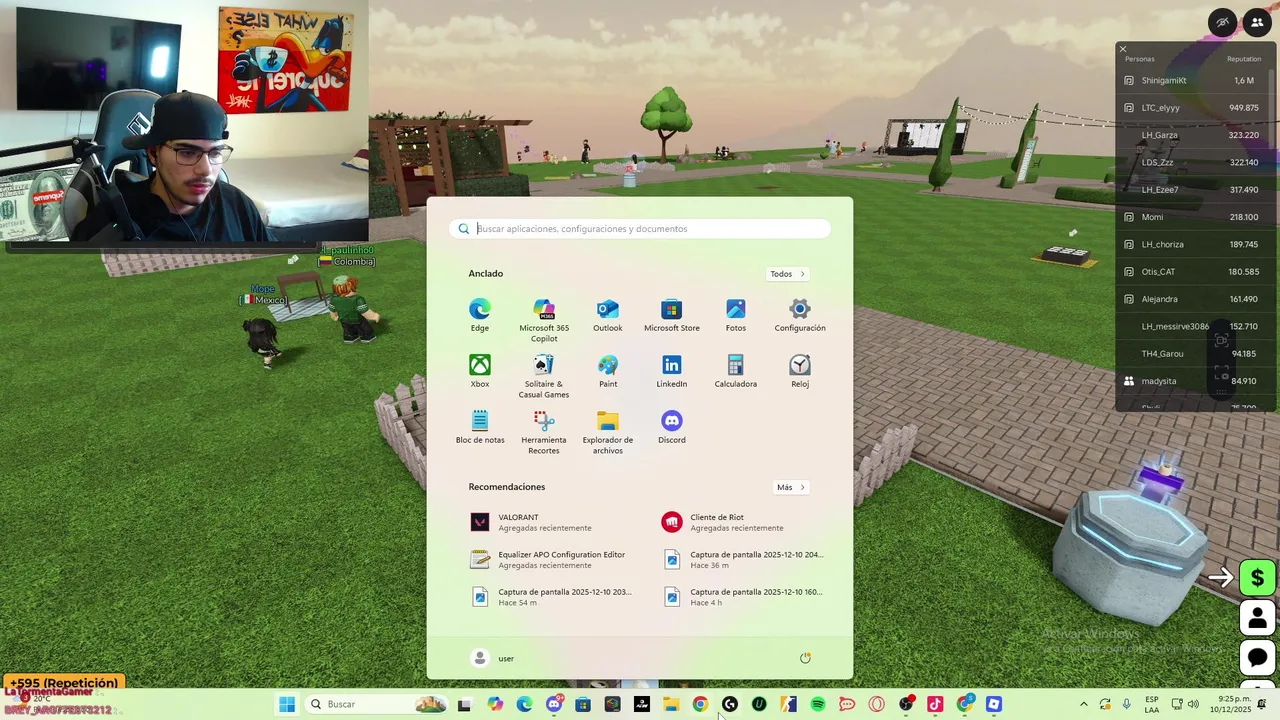Select LTC_elyyy in leaderboard
The image size is (1280, 720).
1195,107
